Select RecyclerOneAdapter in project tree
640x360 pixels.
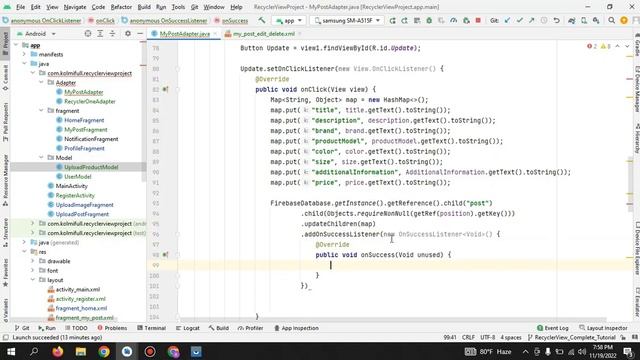90,101
